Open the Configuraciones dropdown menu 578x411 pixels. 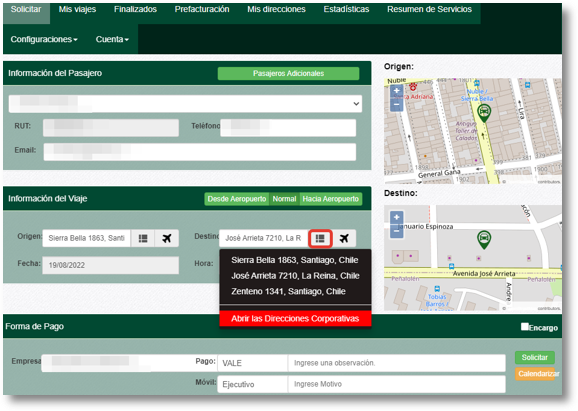(x=44, y=39)
